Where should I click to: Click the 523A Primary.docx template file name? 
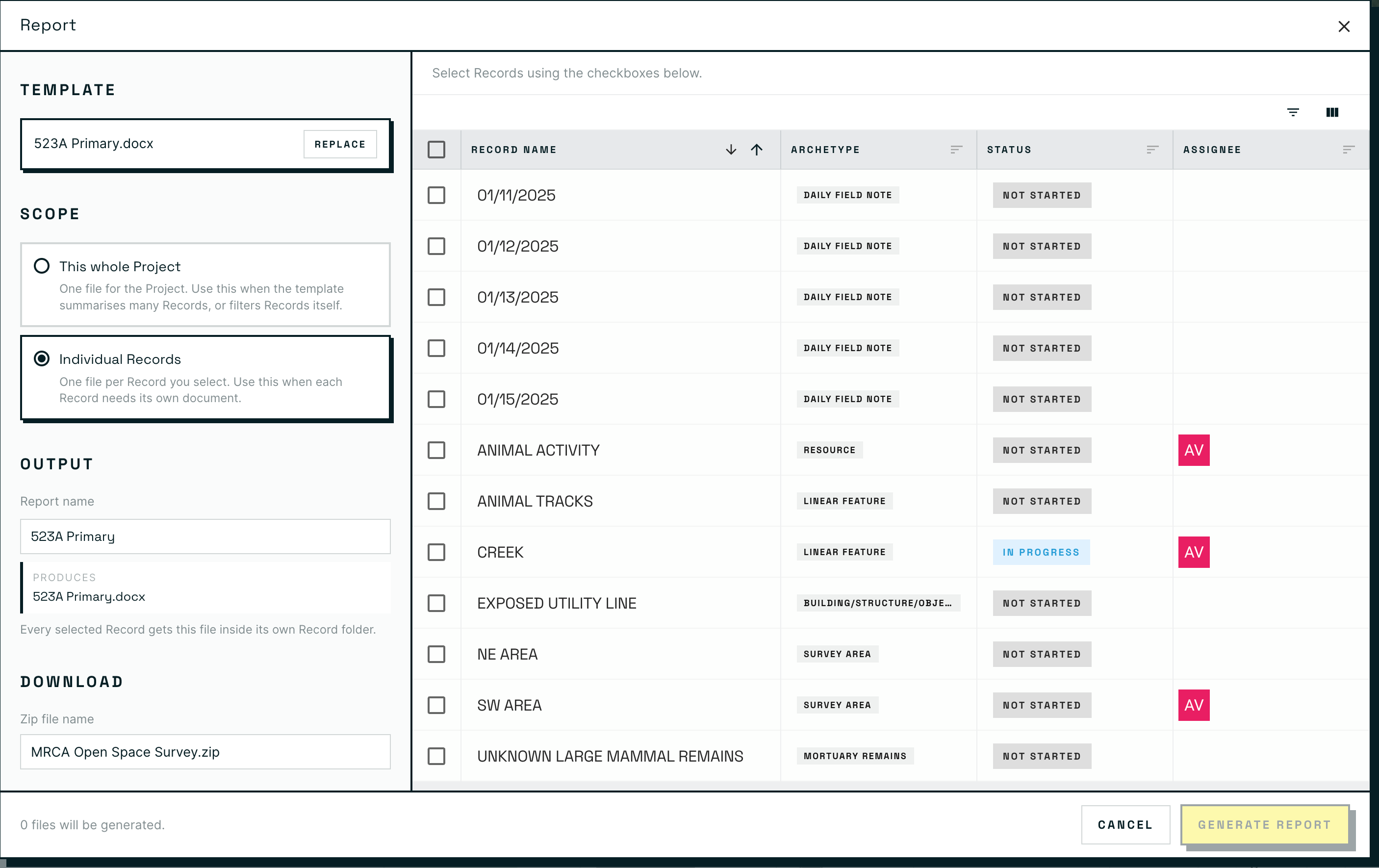tap(94, 144)
